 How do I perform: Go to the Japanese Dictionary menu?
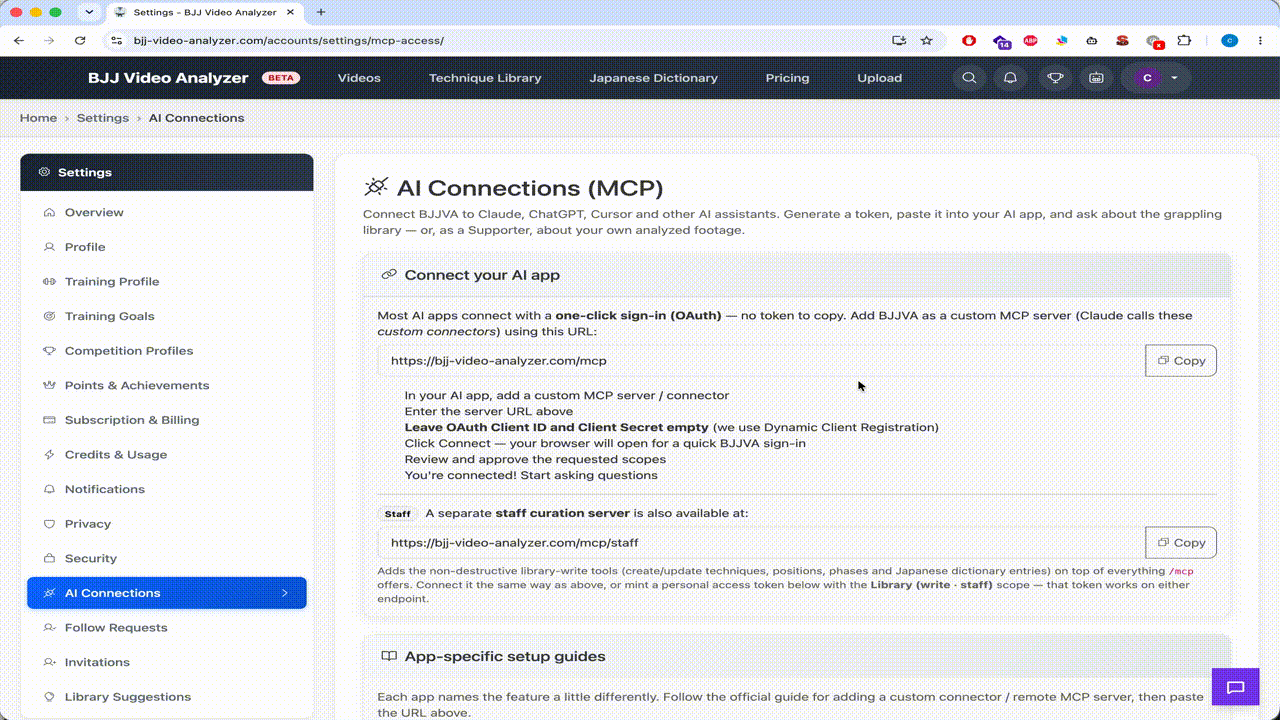coord(653,78)
